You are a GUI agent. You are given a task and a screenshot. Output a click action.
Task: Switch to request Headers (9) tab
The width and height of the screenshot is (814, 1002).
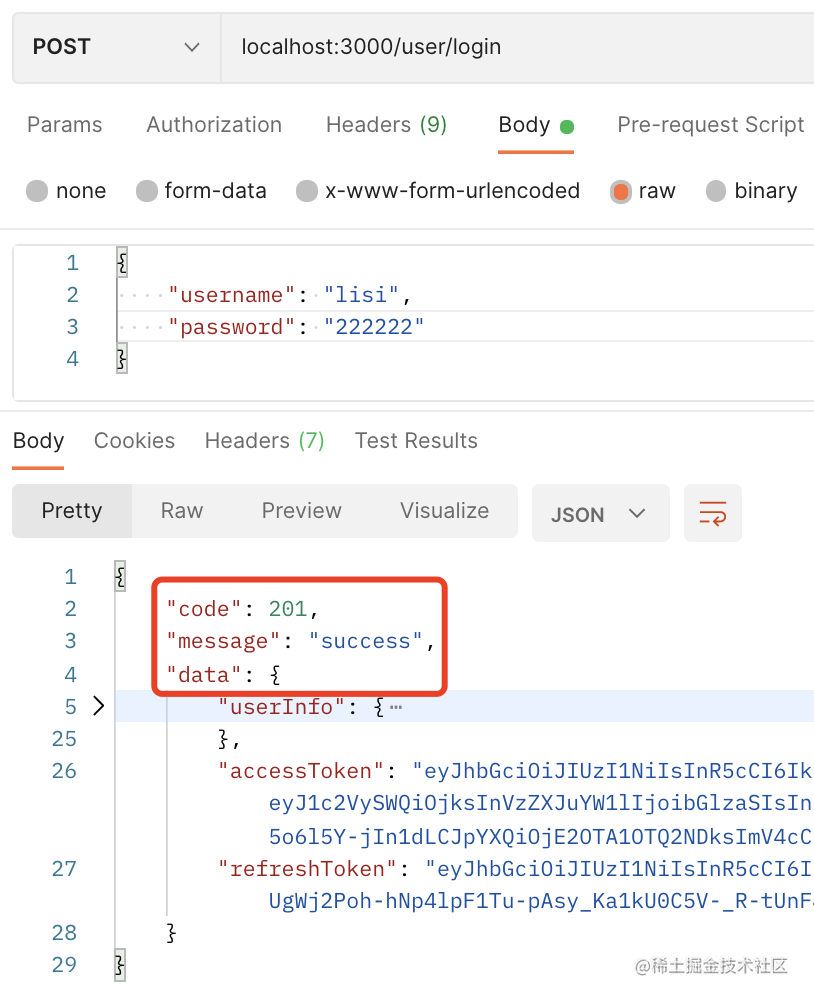pos(386,125)
